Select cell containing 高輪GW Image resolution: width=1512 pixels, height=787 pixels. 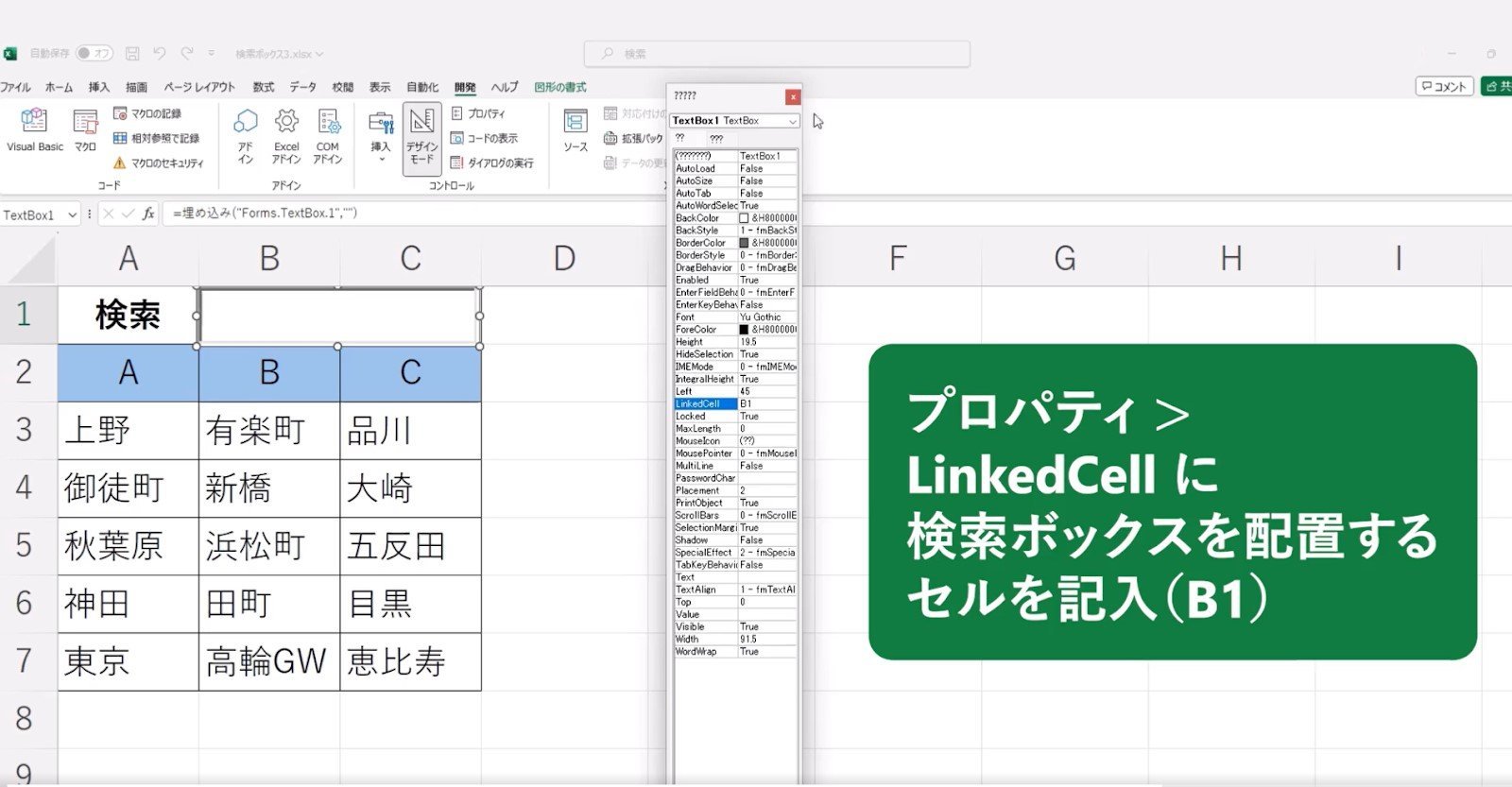pyautogui.click(x=269, y=661)
